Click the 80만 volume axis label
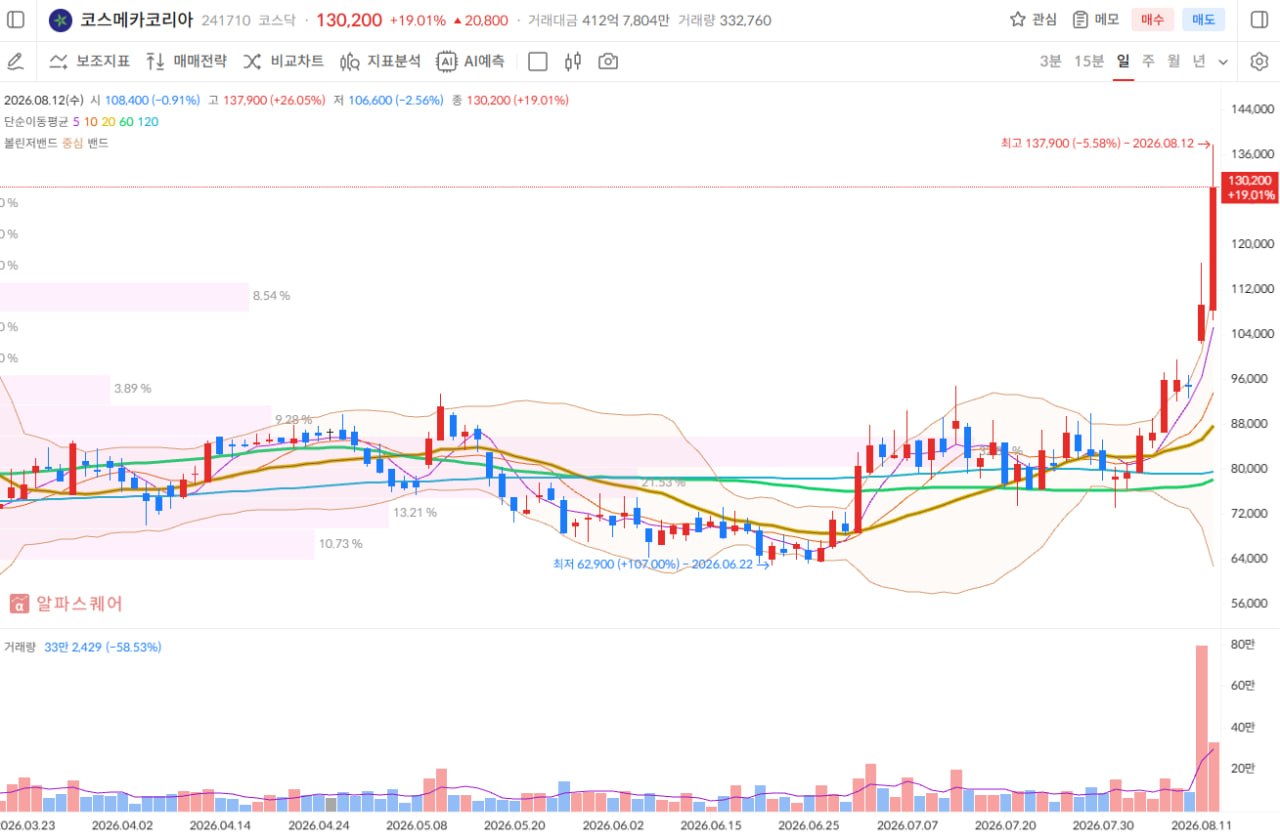This screenshot has height=838, width=1280. pos(1242,644)
